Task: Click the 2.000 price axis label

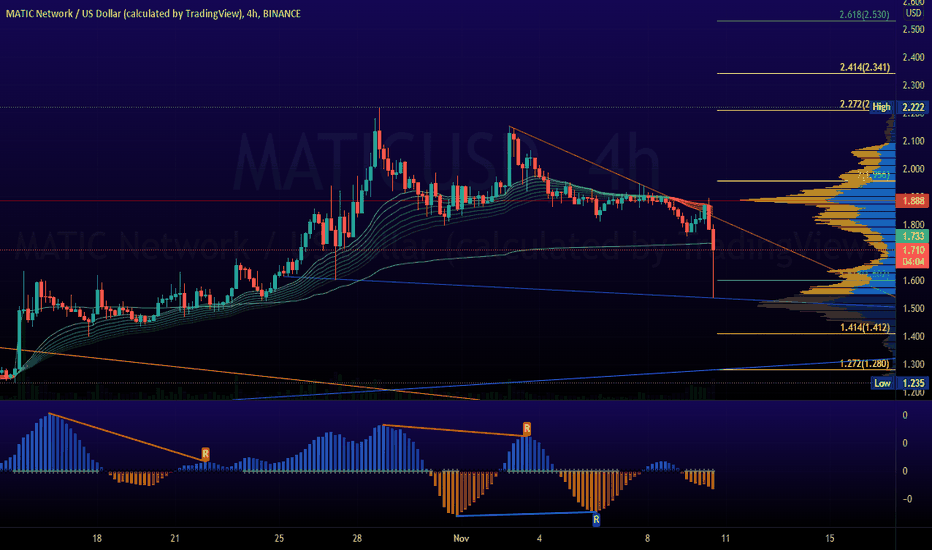Action: tap(914, 169)
